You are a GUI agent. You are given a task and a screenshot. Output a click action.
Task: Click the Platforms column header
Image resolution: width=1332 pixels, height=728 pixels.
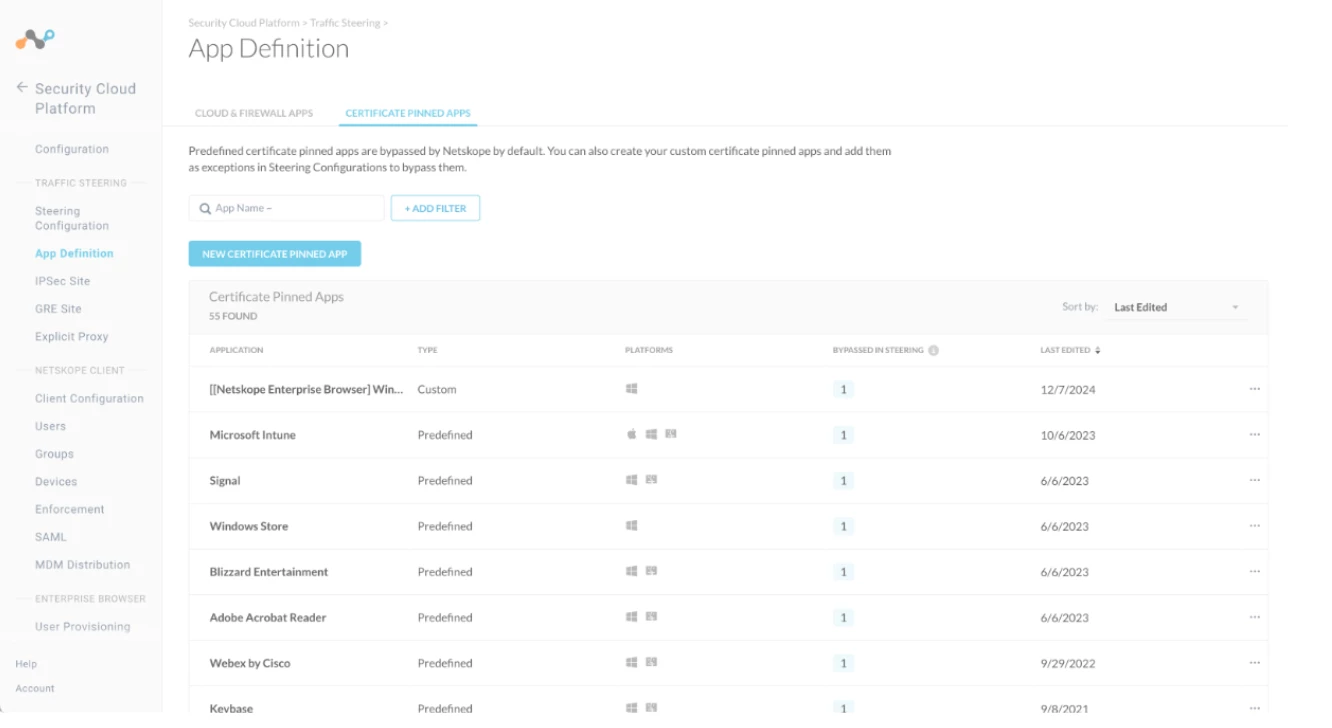(649, 351)
